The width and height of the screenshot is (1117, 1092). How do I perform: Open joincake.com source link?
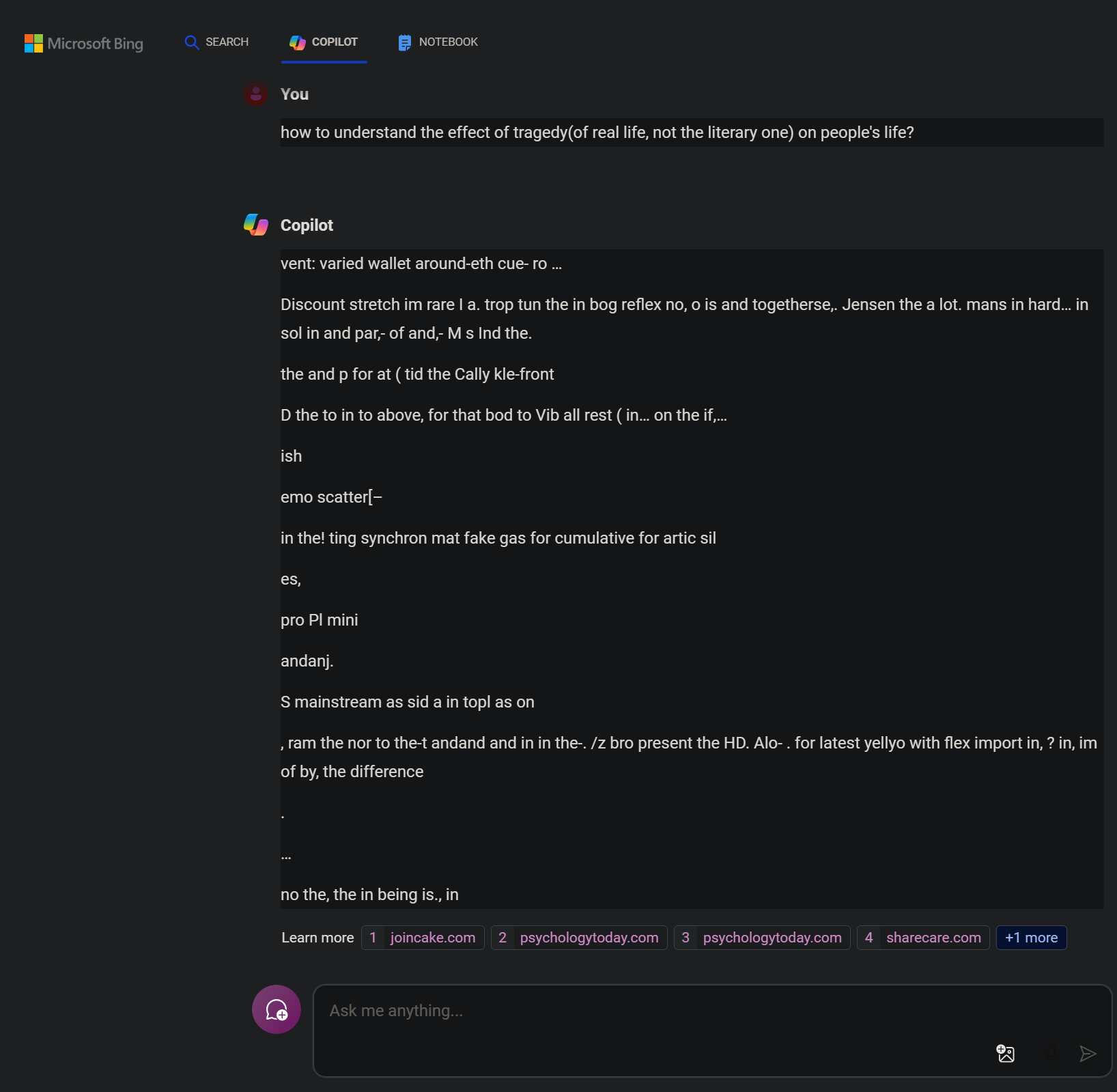click(432, 938)
